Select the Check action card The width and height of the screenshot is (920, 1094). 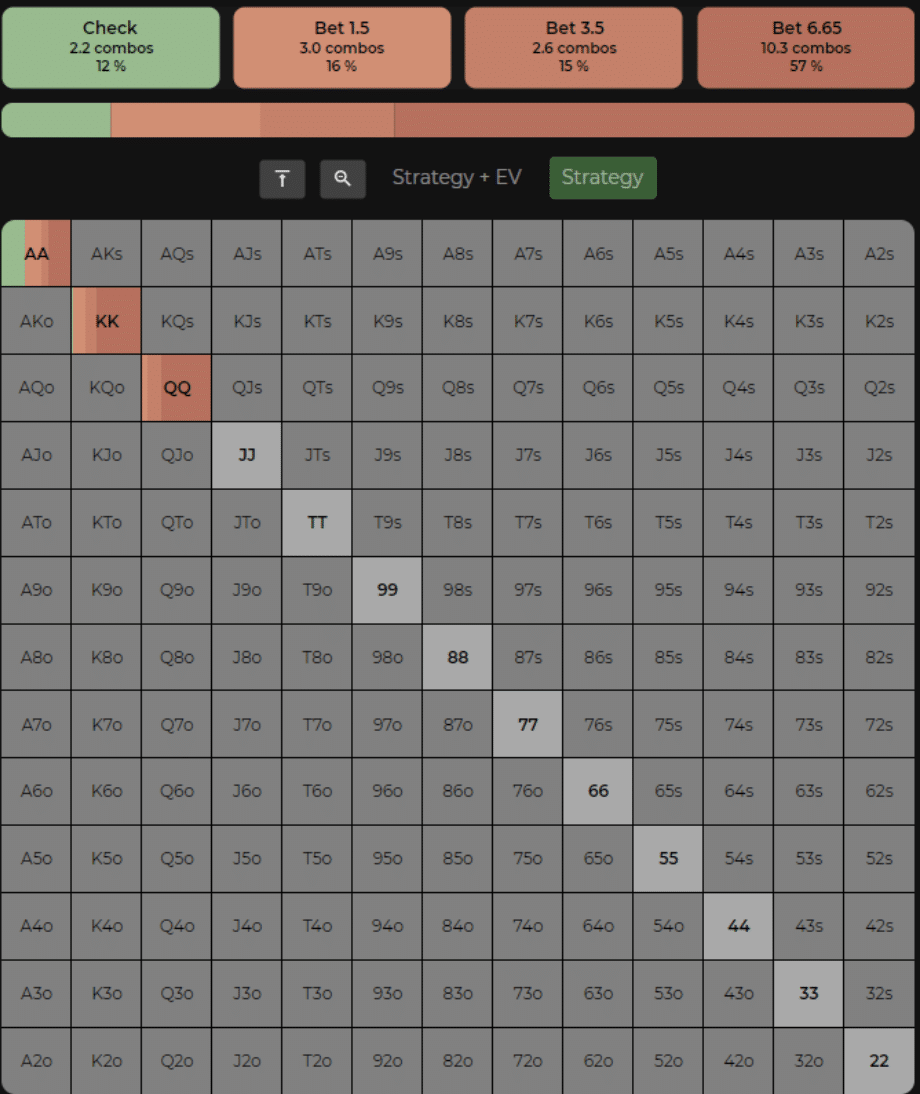pos(110,47)
